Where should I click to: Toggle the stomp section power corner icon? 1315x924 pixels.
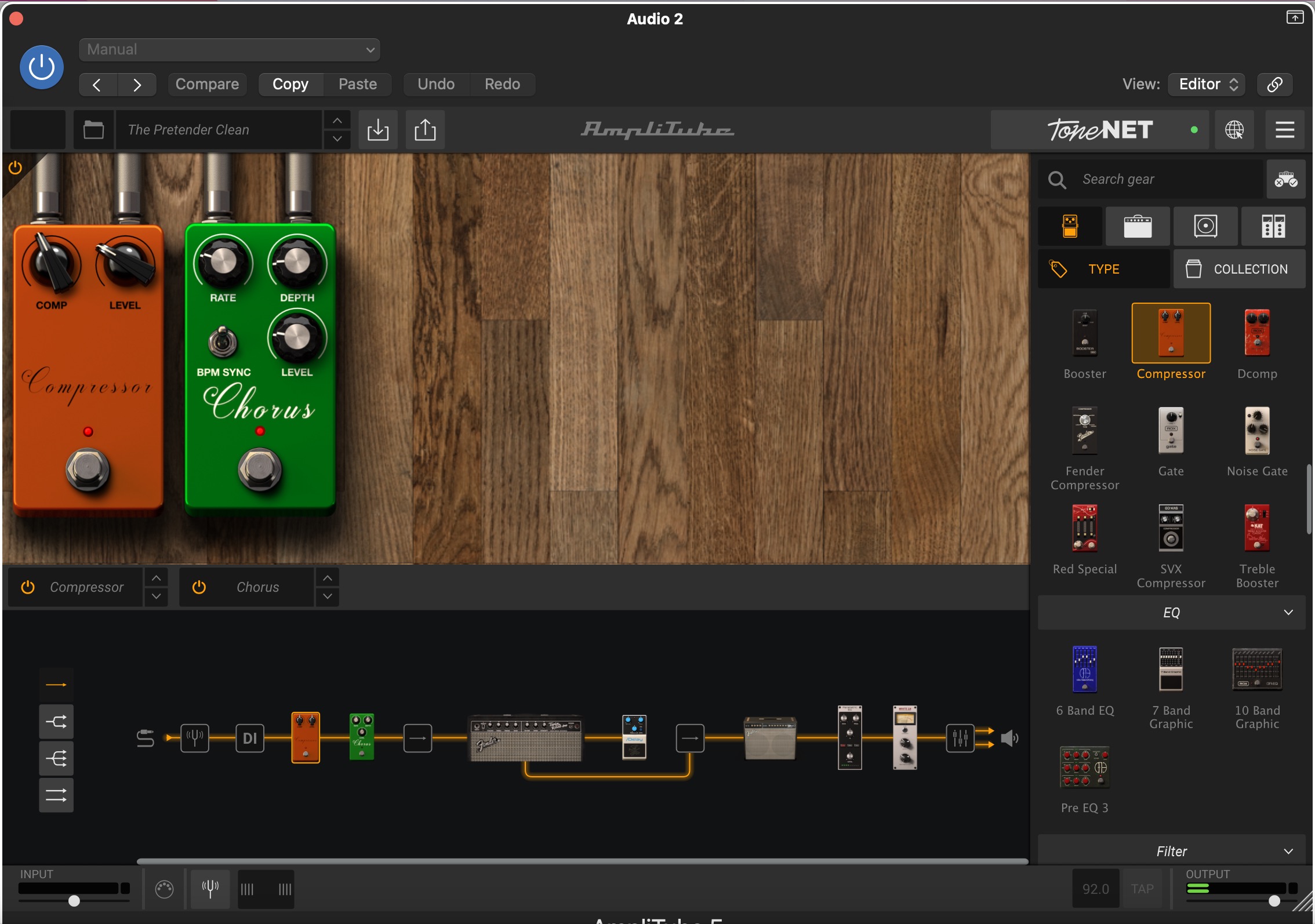(16, 168)
